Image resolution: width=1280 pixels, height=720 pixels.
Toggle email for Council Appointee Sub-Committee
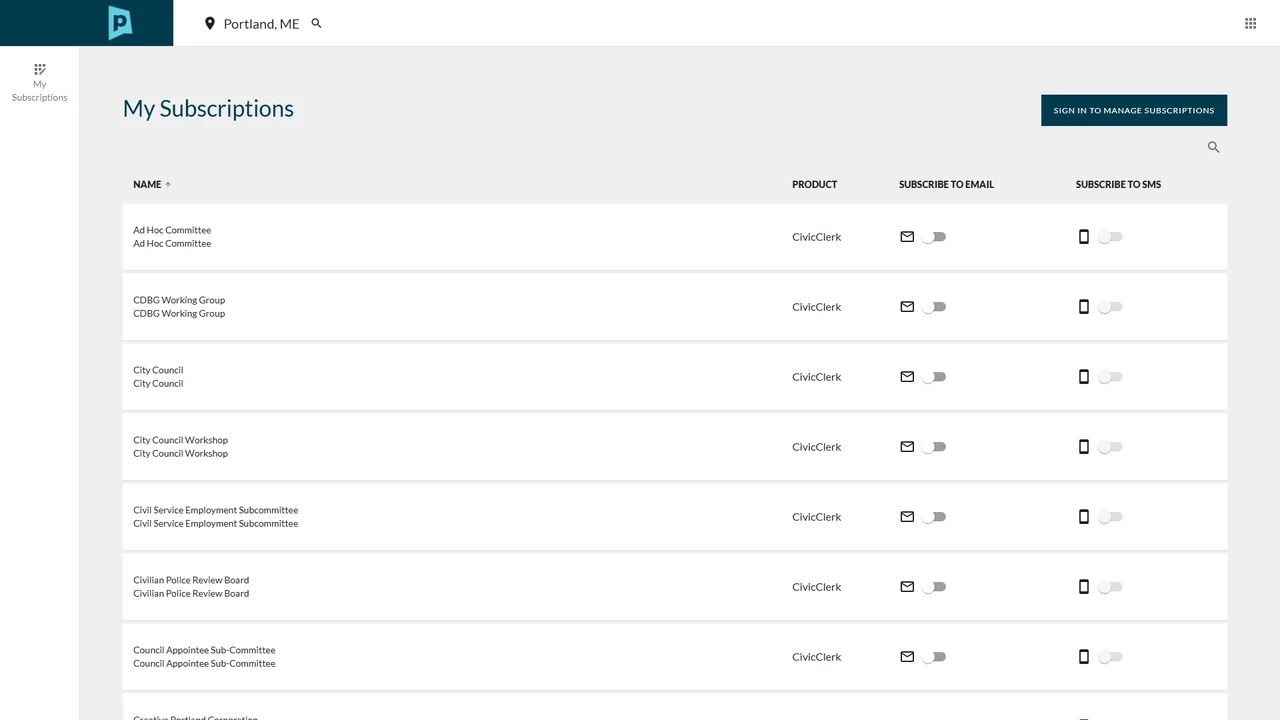(x=934, y=657)
